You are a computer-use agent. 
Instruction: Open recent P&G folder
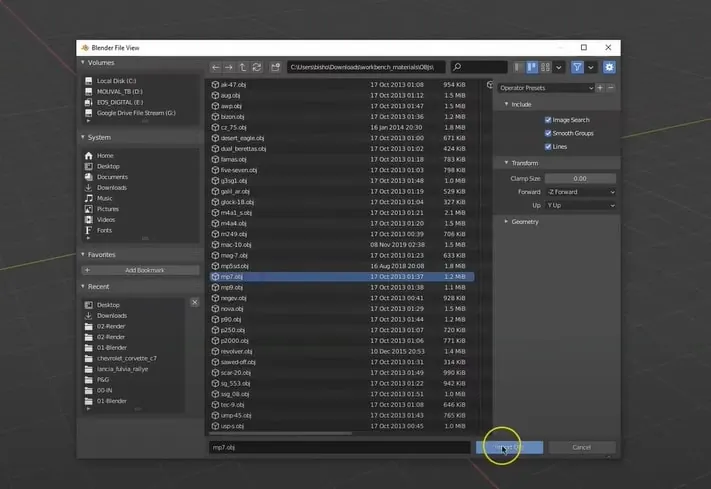[133, 380]
